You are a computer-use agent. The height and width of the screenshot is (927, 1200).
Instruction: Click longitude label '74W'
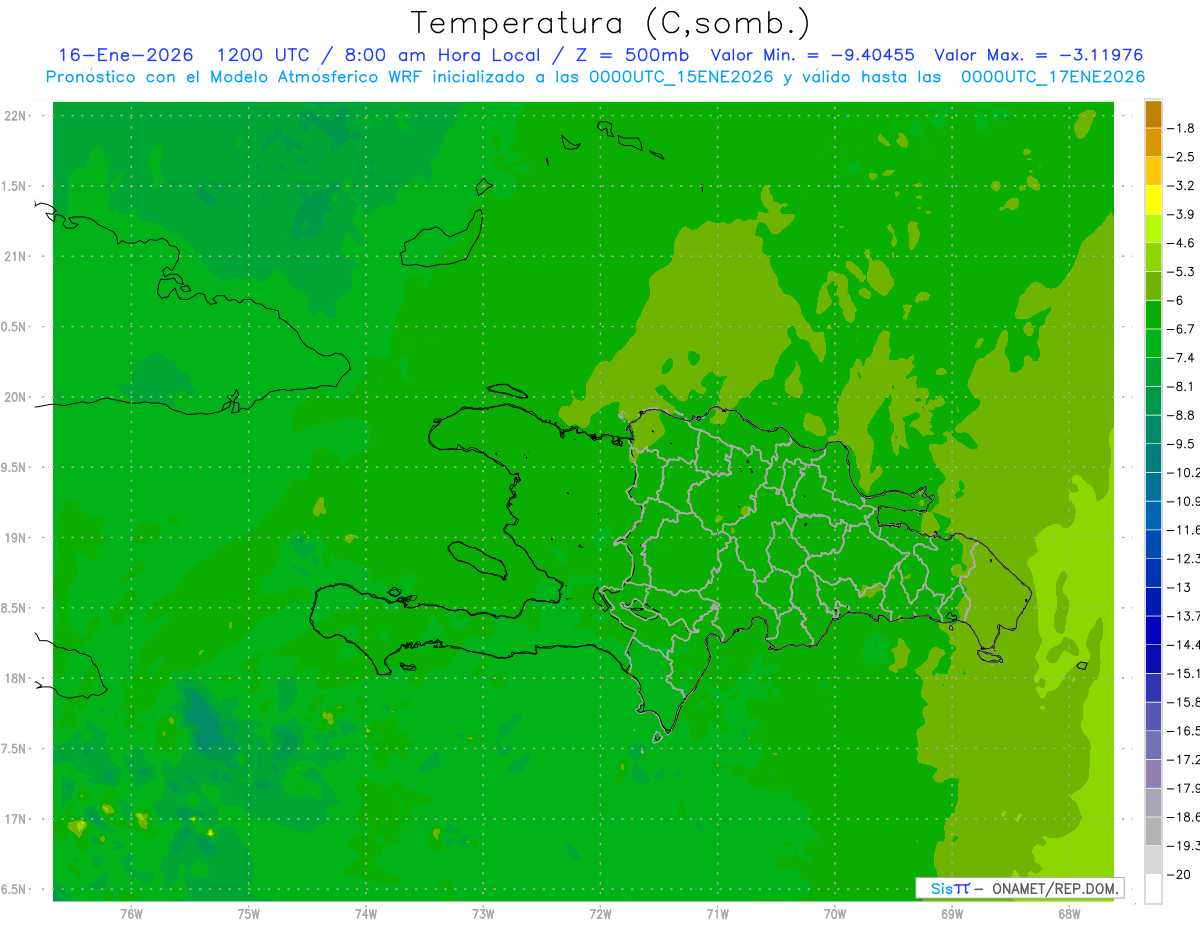pos(366,913)
